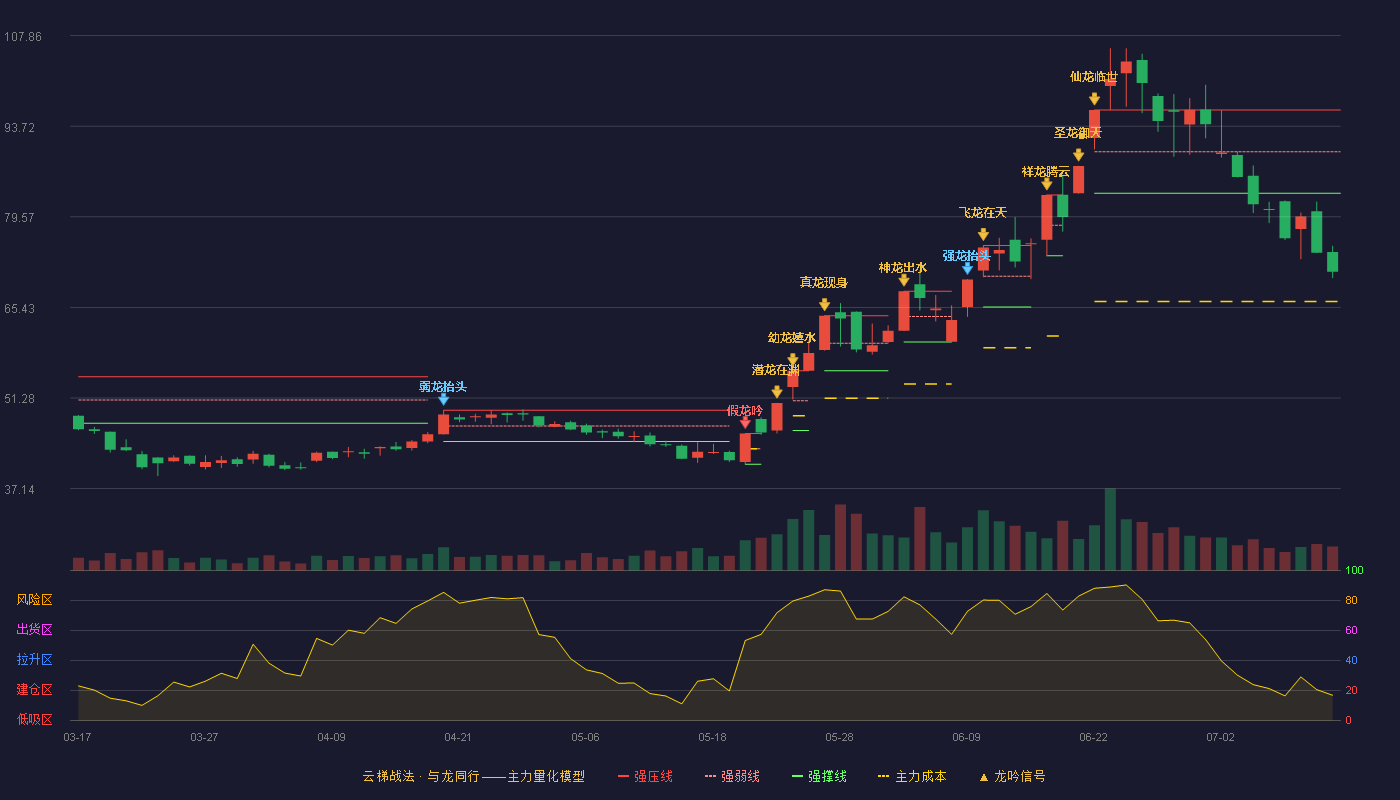The width and height of the screenshot is (1400, 800).
Task: Click the yellow arrow marker under 仙龙临世
Action: [x=1094, y=99]
